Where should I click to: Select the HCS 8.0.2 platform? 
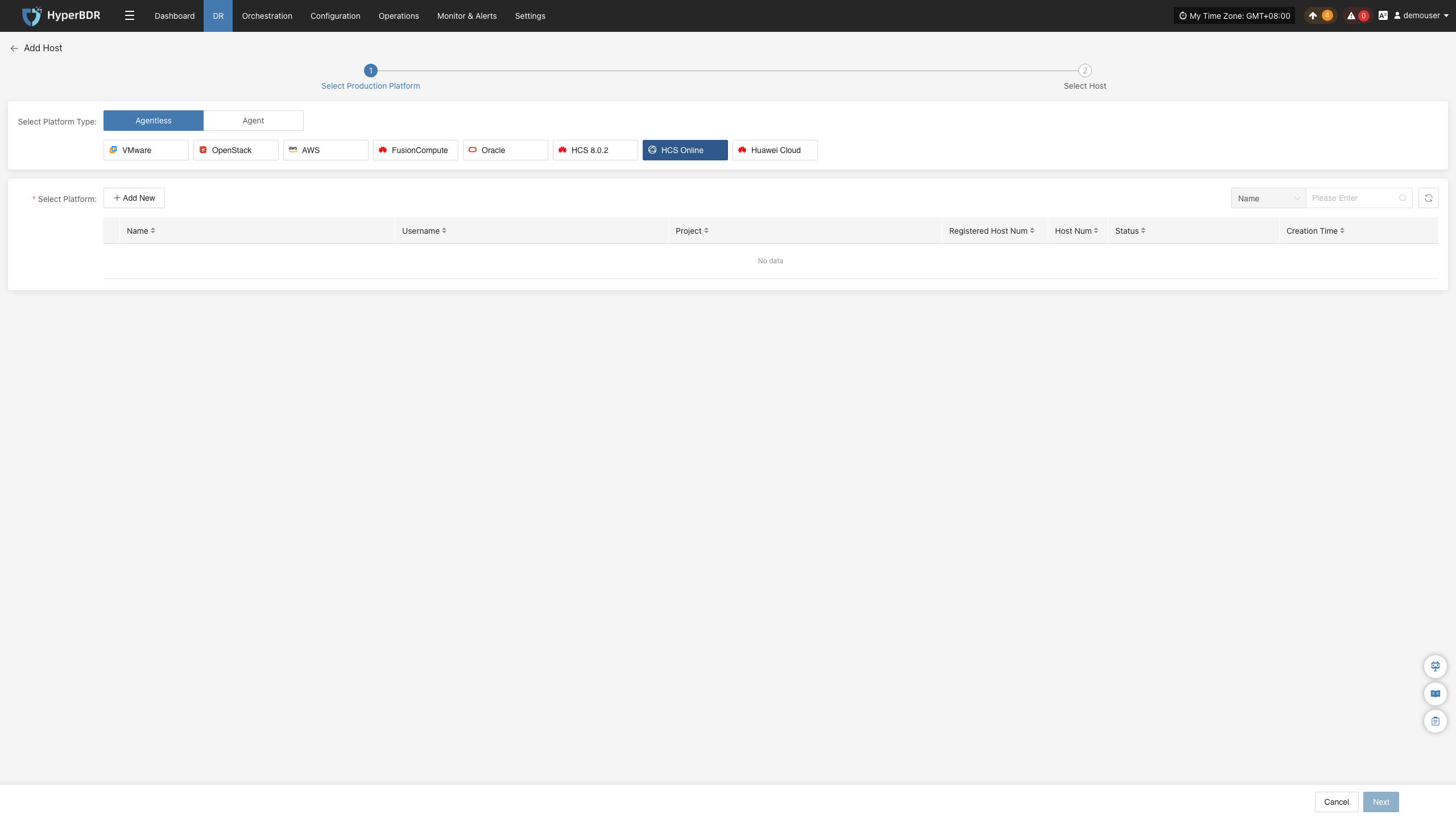[x=595, y=150]
